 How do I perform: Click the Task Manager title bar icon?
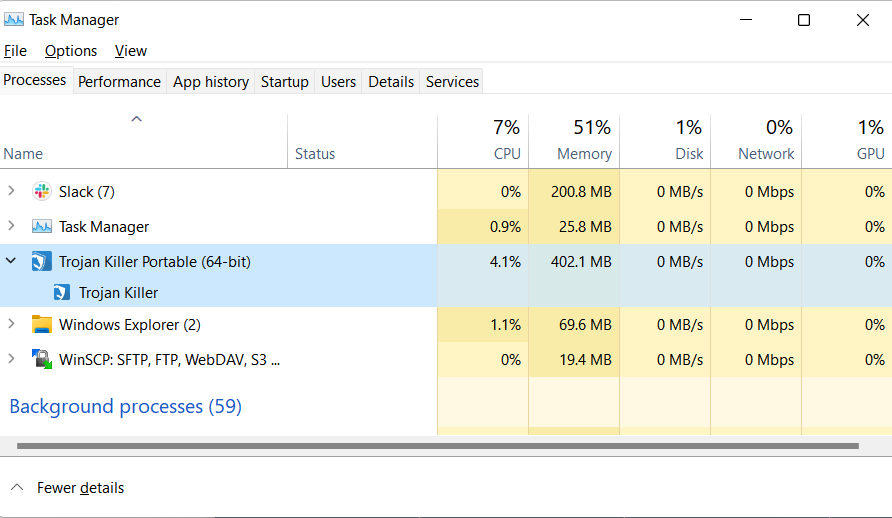pyautogui.click(x=14, y=20)
